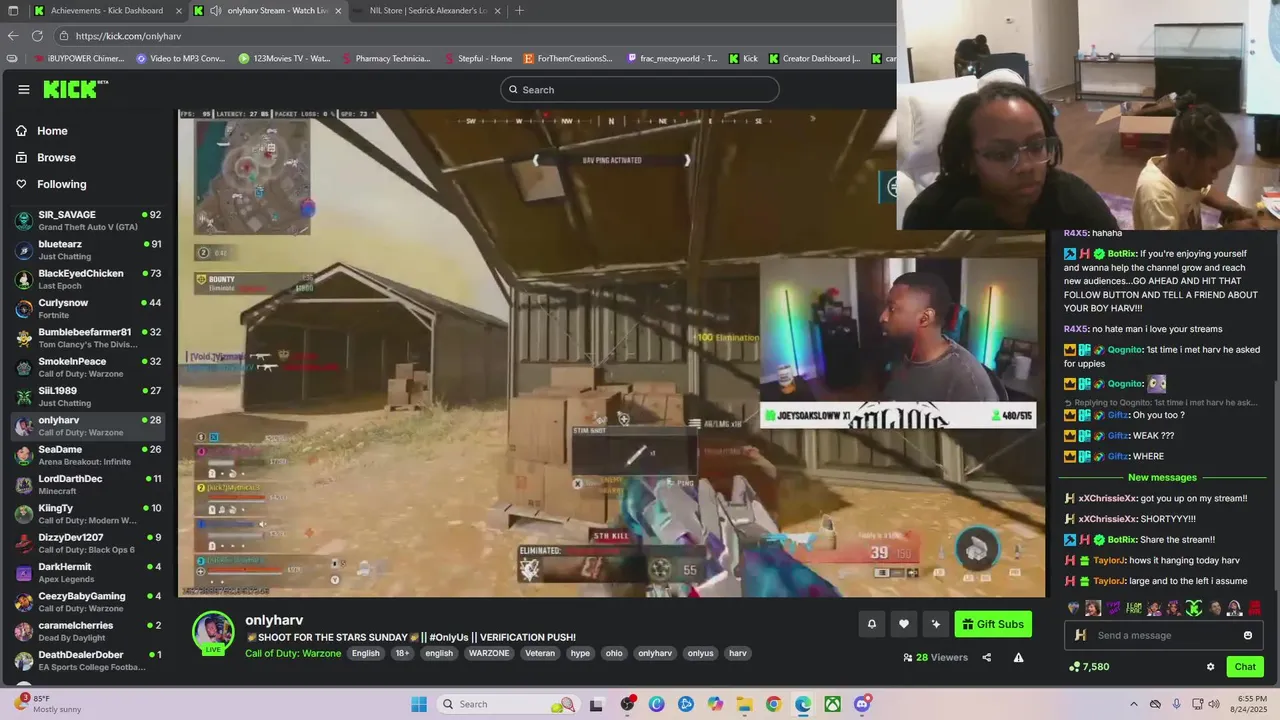The image size is (1280, 720).
Task: Switch to the Achievements - Kick Dashboard tab
Action: (x=108, y=10)
